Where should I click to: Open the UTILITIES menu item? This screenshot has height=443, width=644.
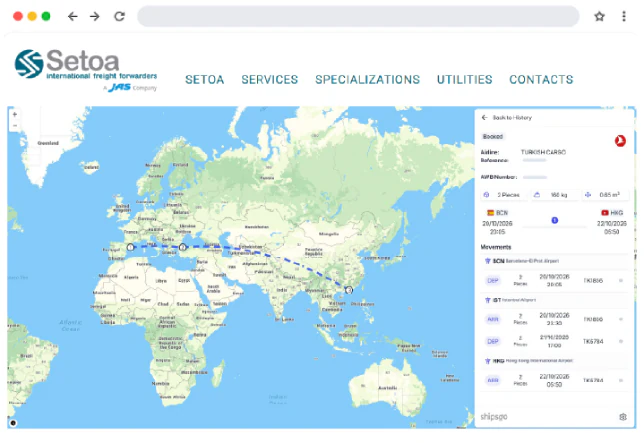[x=465, y=80]
